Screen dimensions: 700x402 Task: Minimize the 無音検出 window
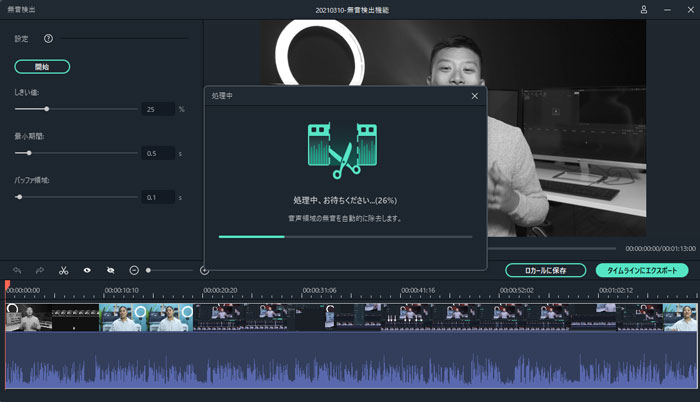coord(667,9)
